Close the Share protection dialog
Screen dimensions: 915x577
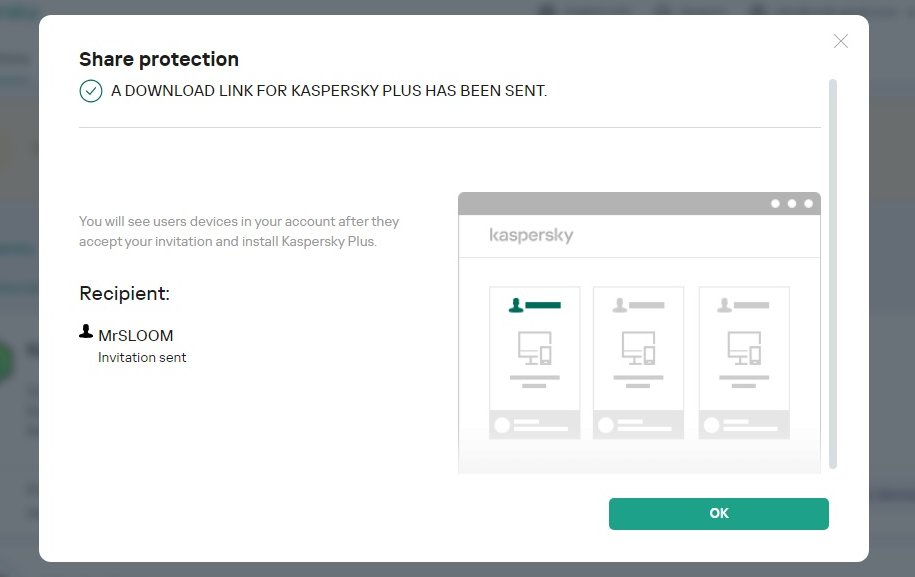[840, 41]
